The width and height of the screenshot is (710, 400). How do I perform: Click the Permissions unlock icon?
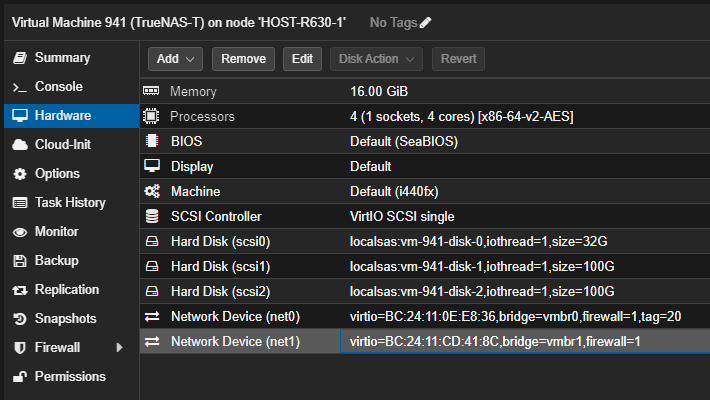pyautogui.click(x=20, y=377)
